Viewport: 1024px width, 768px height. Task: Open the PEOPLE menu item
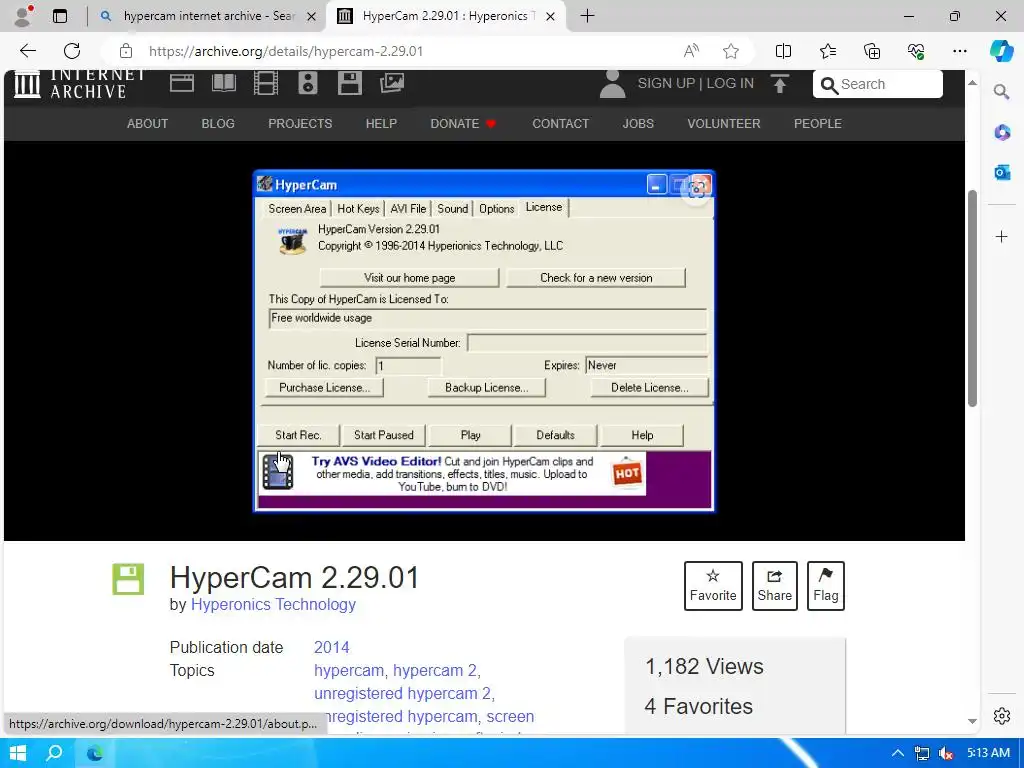(818, 123)
